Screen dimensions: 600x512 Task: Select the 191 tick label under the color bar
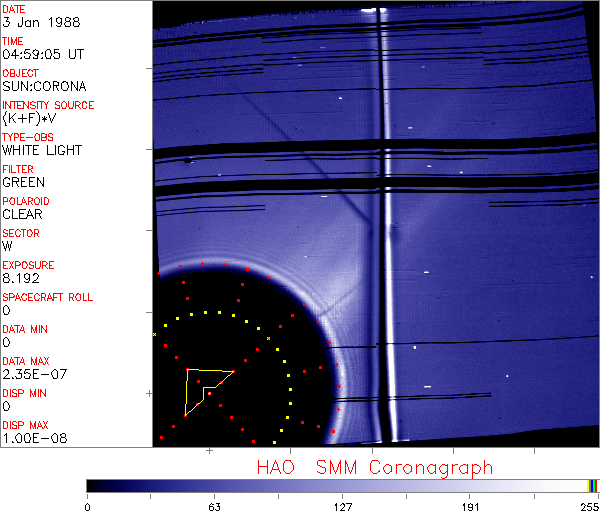click(x=470, y=505)
